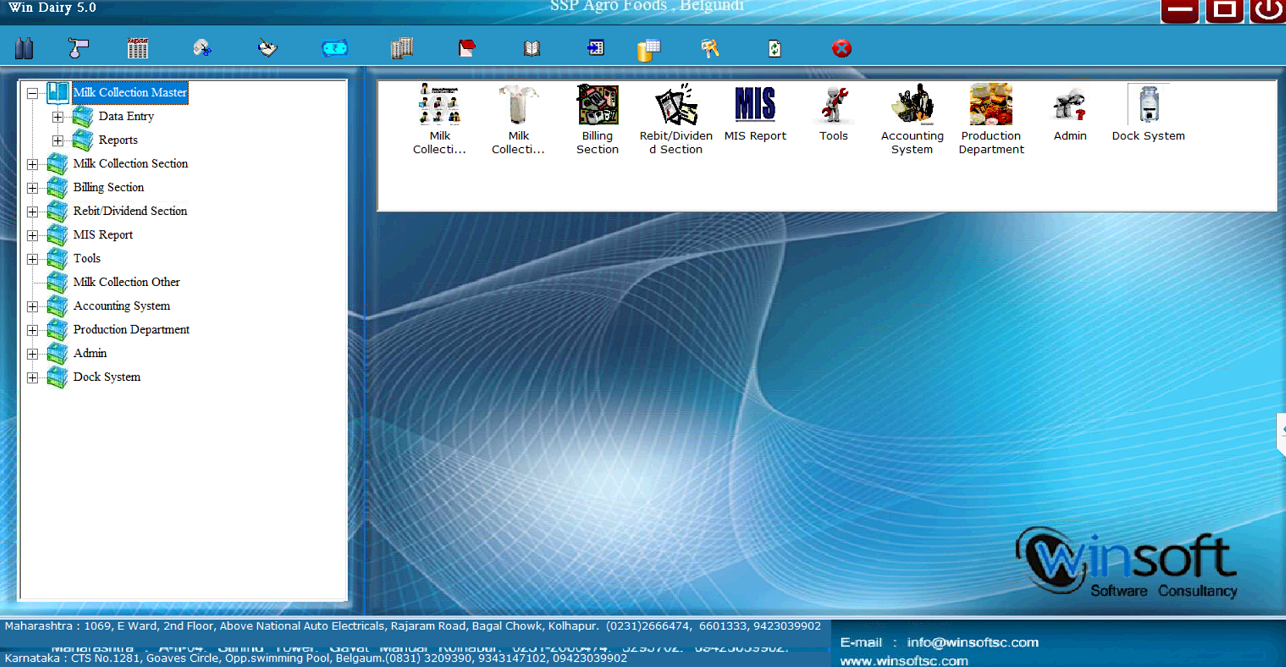The image size is (1286, 667).
Task: Select Rebit/Dividend Section tree item
Action: coord(130,211)
